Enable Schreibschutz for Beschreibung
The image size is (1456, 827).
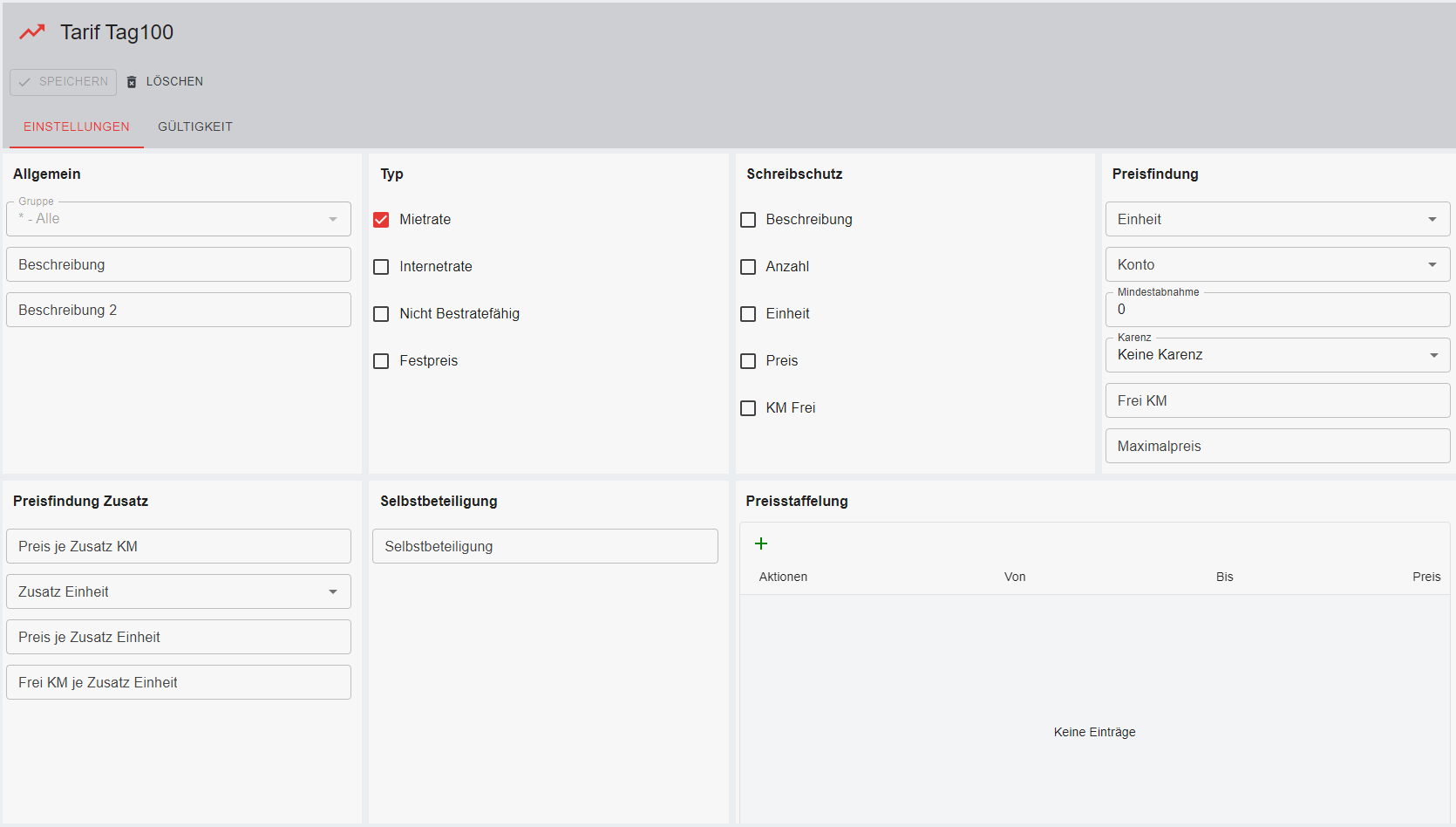[x=748, y=220]
